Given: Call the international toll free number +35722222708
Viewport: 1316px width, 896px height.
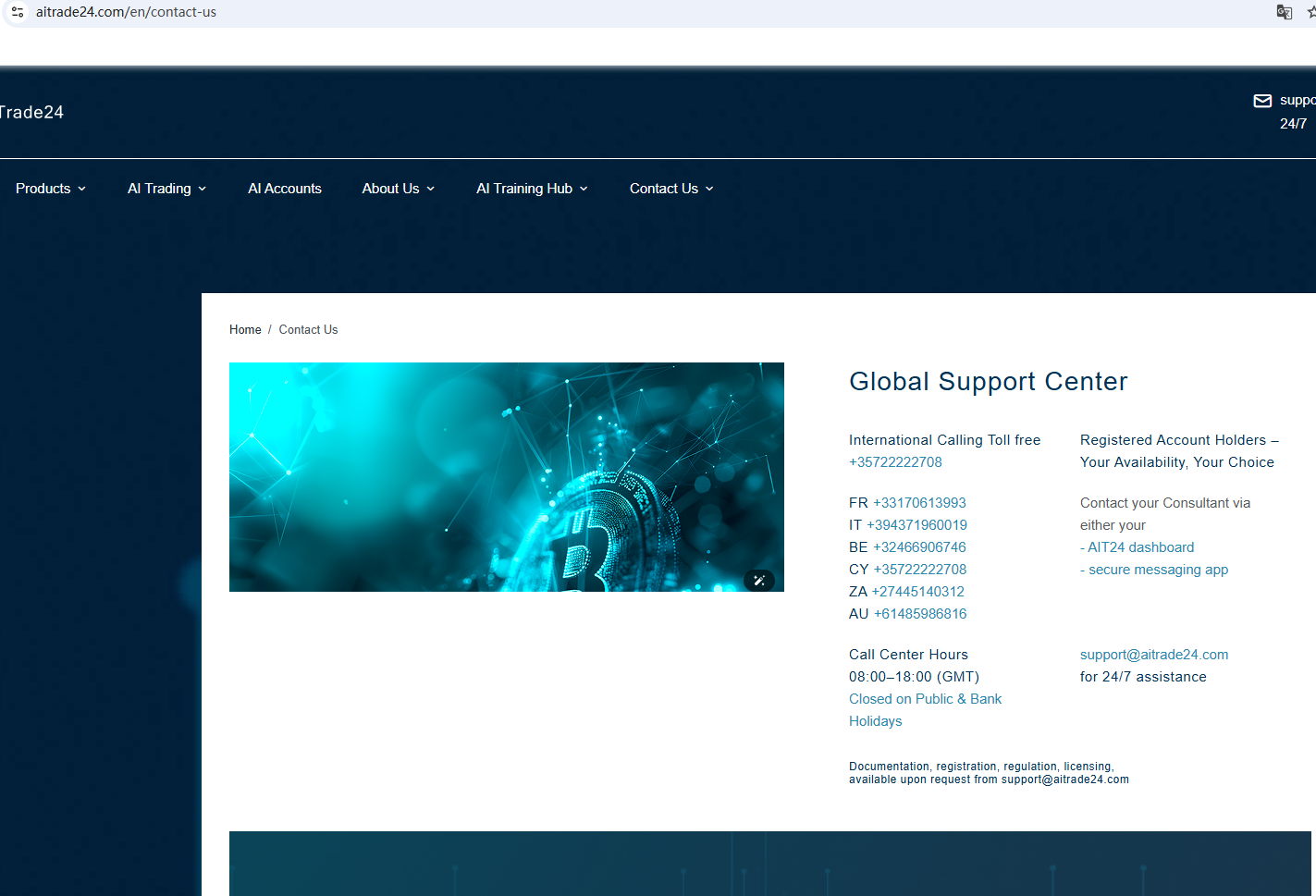Looking at the screenshot, I should tap(895, 462).
